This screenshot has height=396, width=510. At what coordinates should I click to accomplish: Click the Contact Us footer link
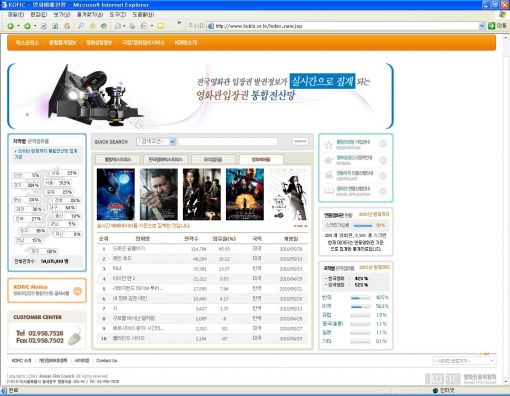pos(107,361)
